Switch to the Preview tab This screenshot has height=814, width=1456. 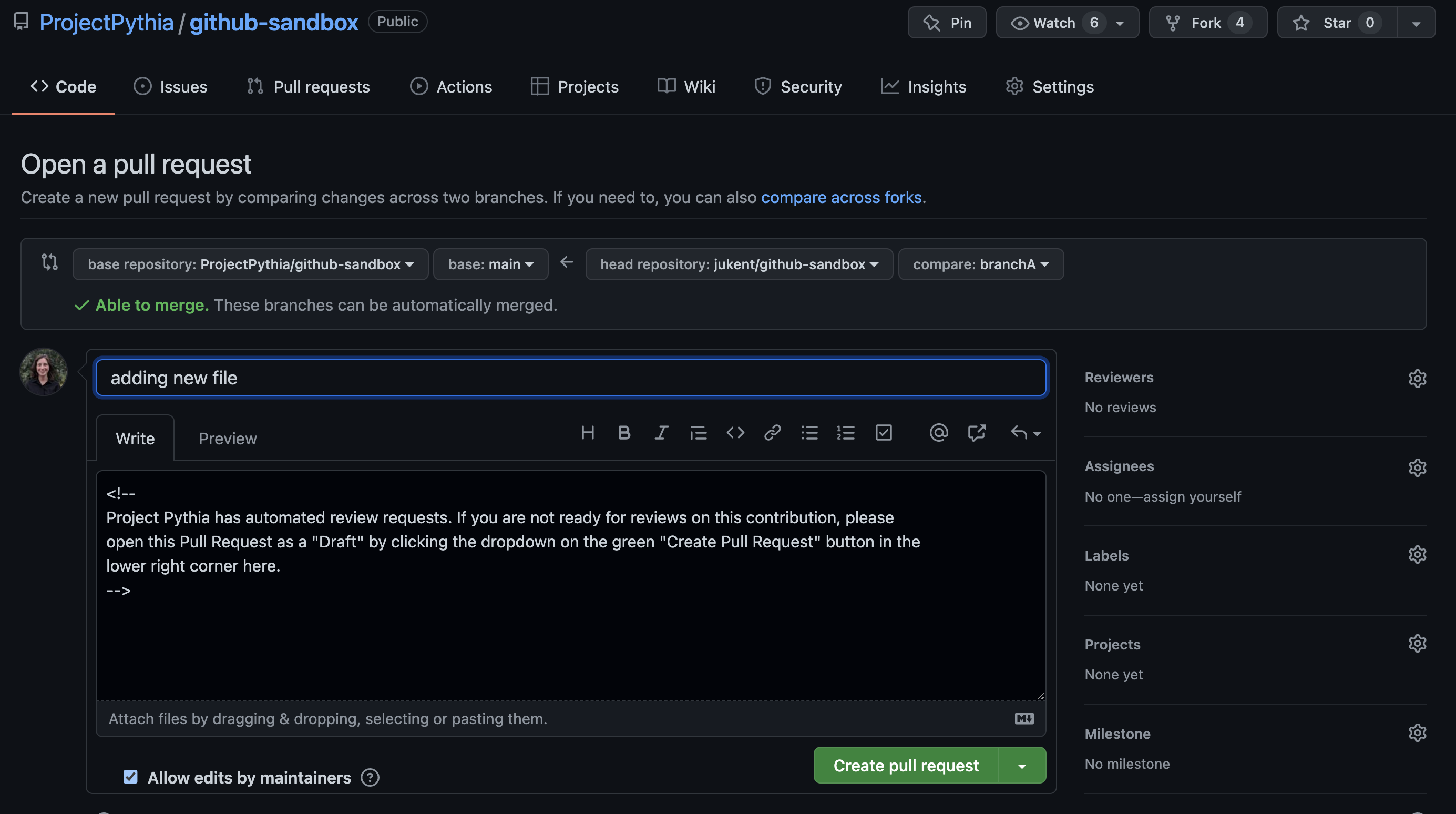pos(227,439)
